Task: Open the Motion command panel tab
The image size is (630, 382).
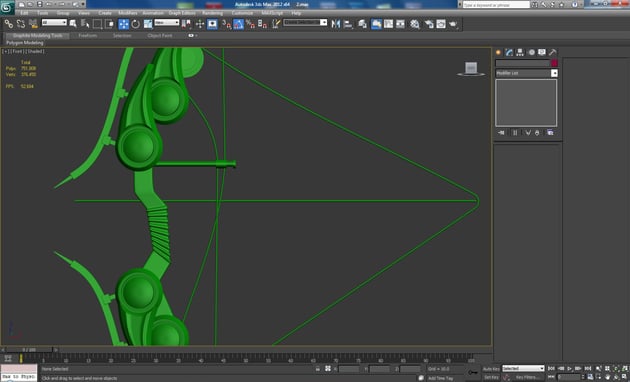Action: (531, 52)
